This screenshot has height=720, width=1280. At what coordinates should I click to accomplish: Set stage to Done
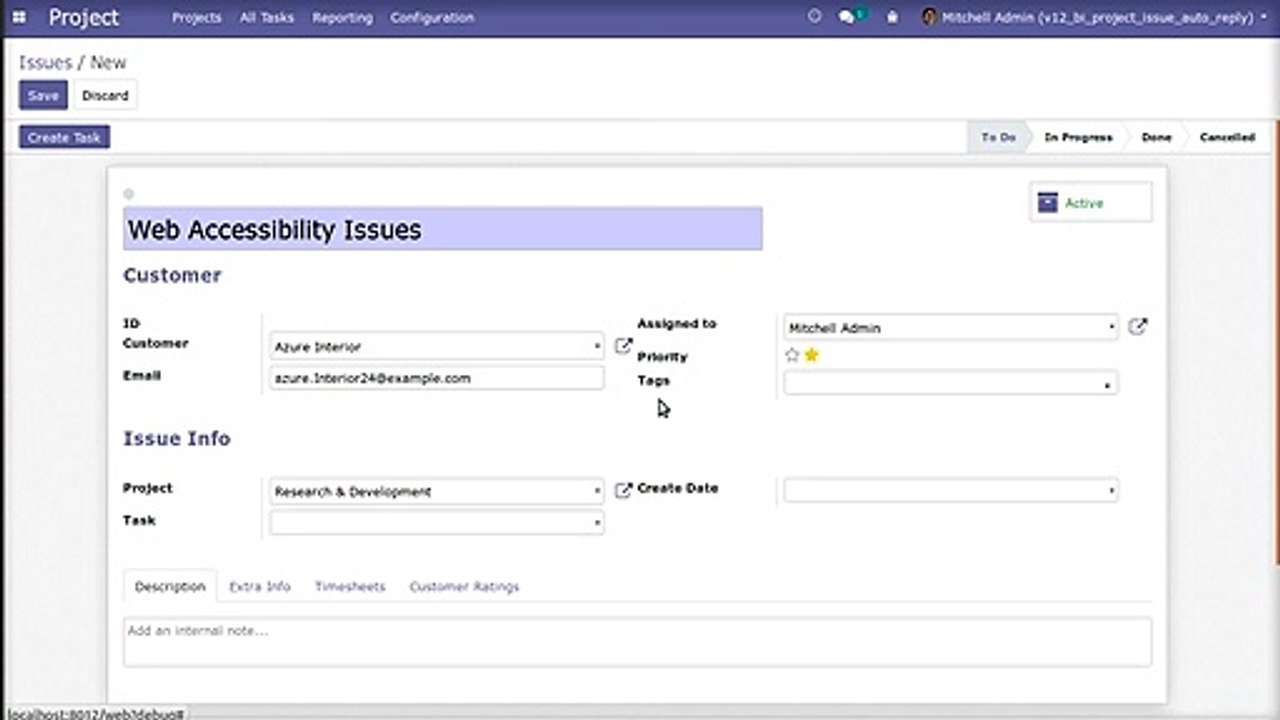[1156, 137]
